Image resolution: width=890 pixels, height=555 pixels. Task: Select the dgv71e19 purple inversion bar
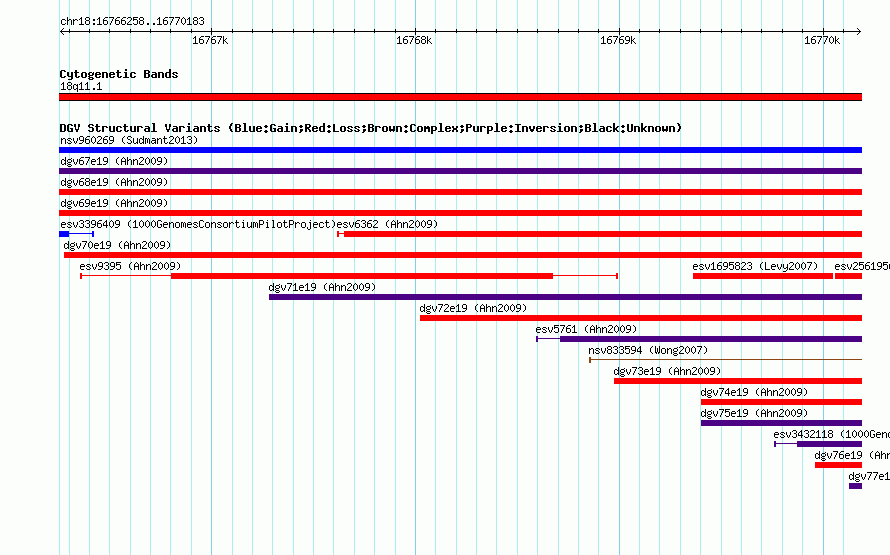click(565, 297)
